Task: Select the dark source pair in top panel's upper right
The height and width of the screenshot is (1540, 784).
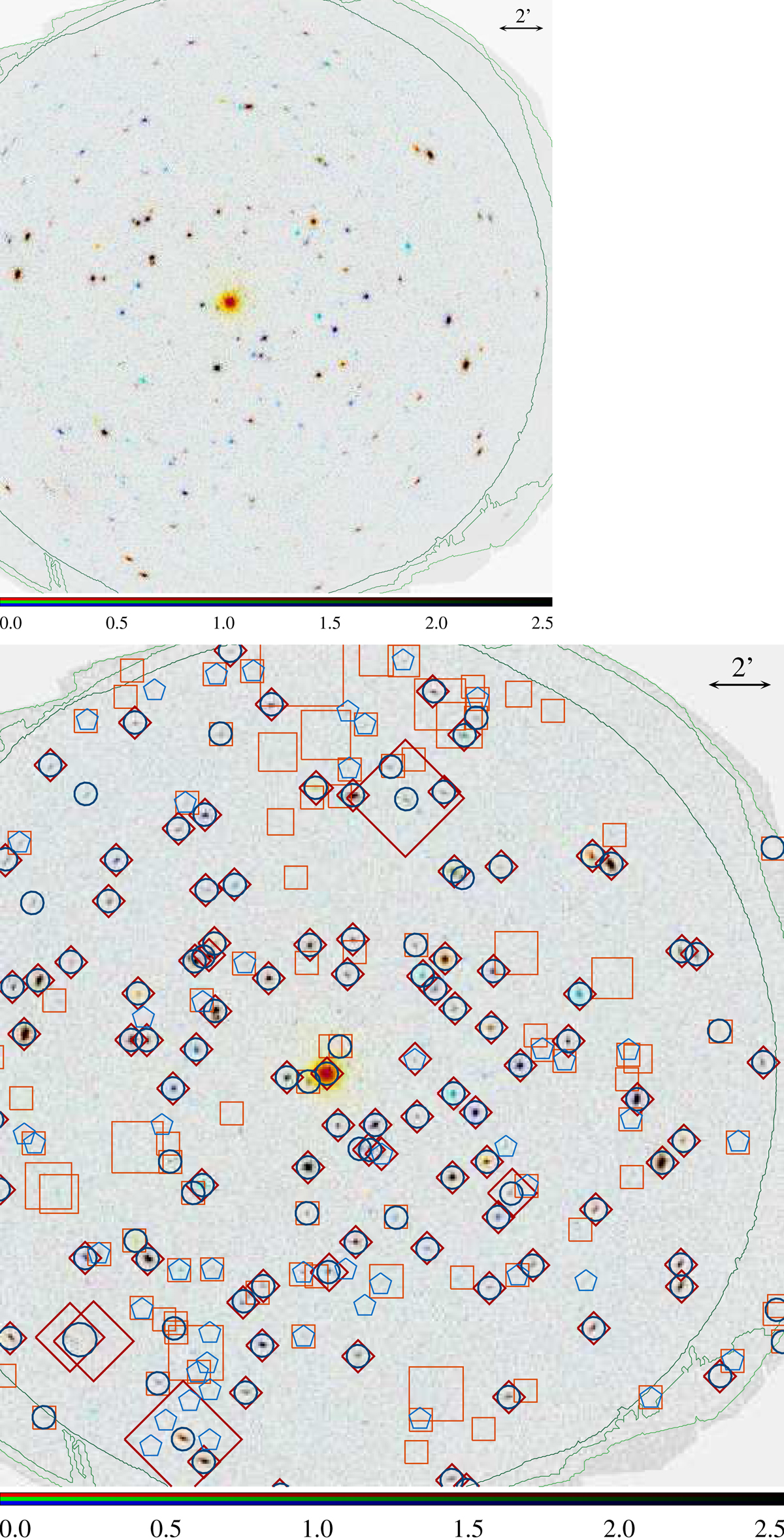Action: coord(424,152)
